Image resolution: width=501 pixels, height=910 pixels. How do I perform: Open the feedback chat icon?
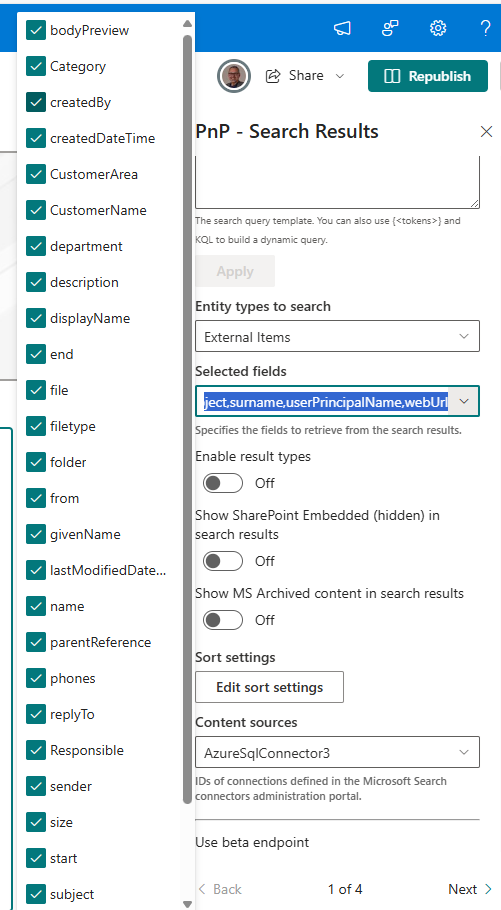point(390,28)
